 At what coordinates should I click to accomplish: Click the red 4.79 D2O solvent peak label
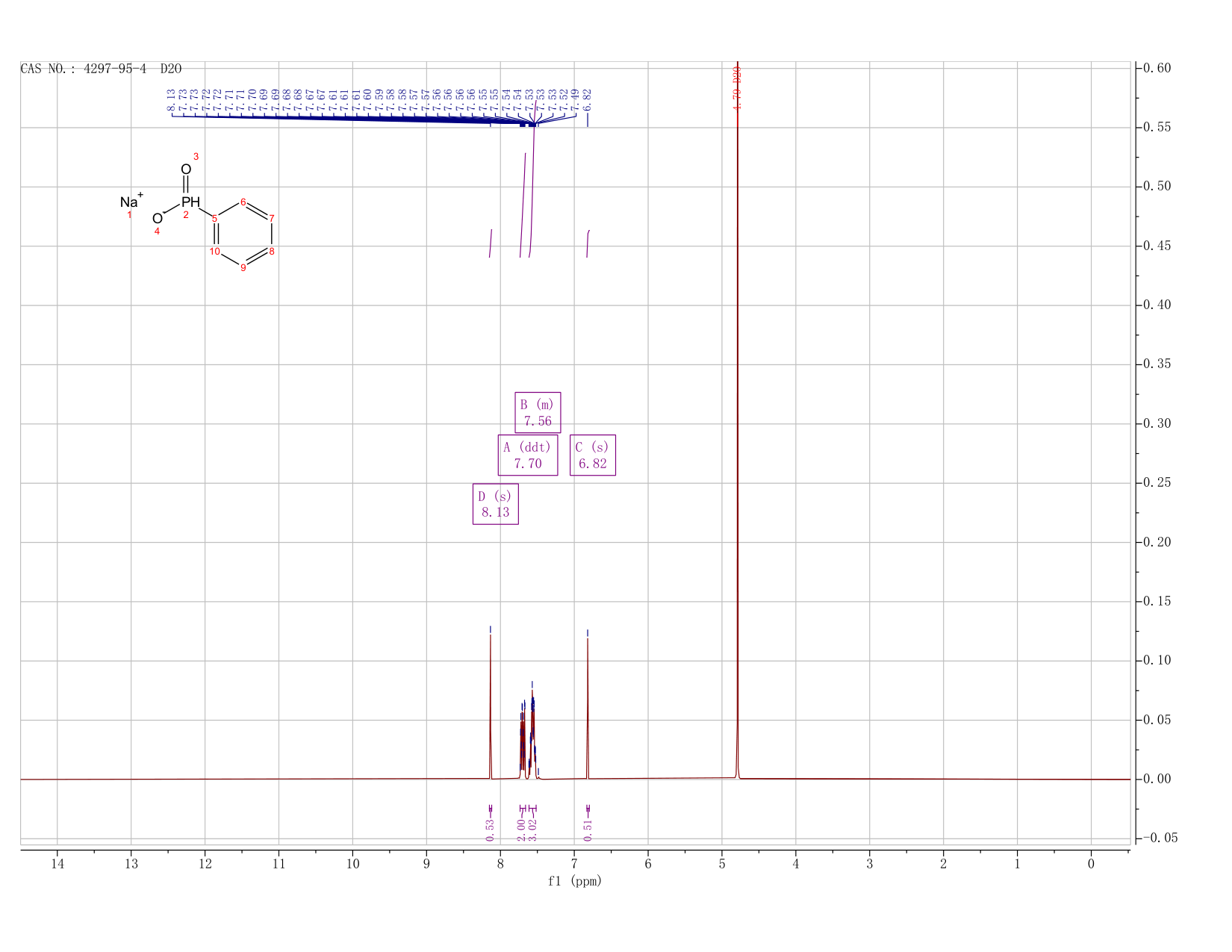[737, 88]
